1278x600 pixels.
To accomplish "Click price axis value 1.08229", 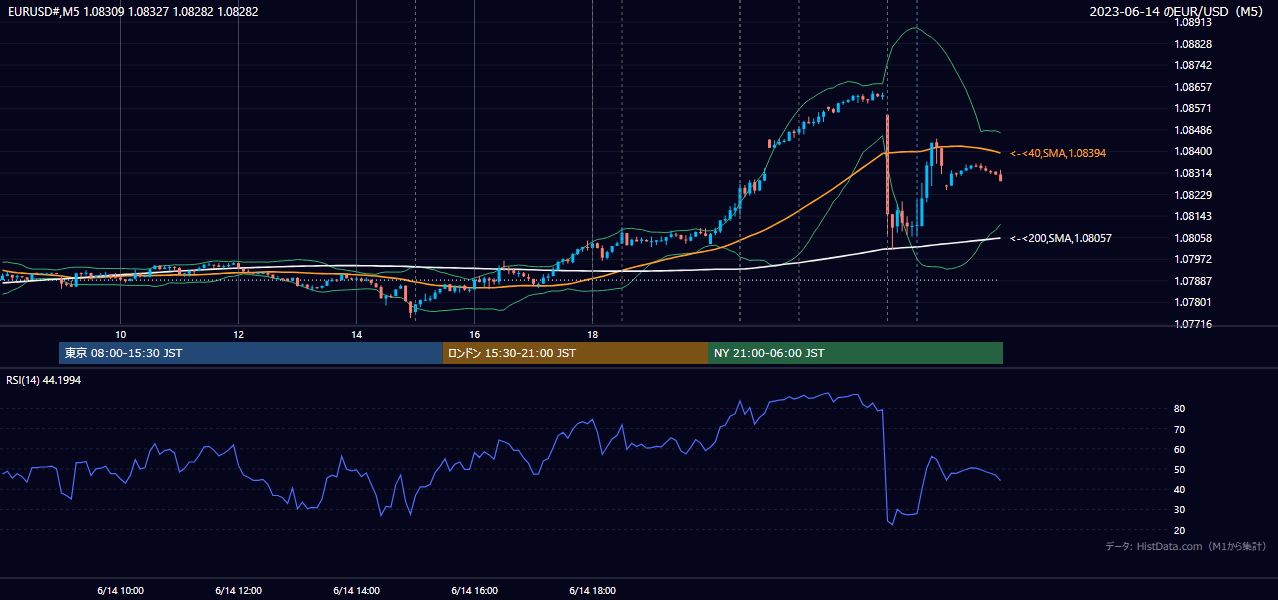I will pos(1194,195).
